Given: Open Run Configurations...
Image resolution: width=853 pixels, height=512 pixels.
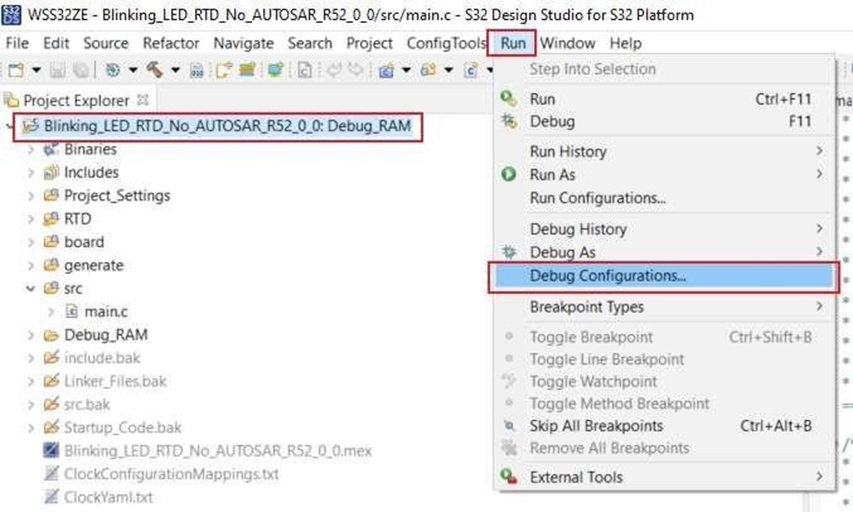Looking at the screenshot, I should click(664, 198).
